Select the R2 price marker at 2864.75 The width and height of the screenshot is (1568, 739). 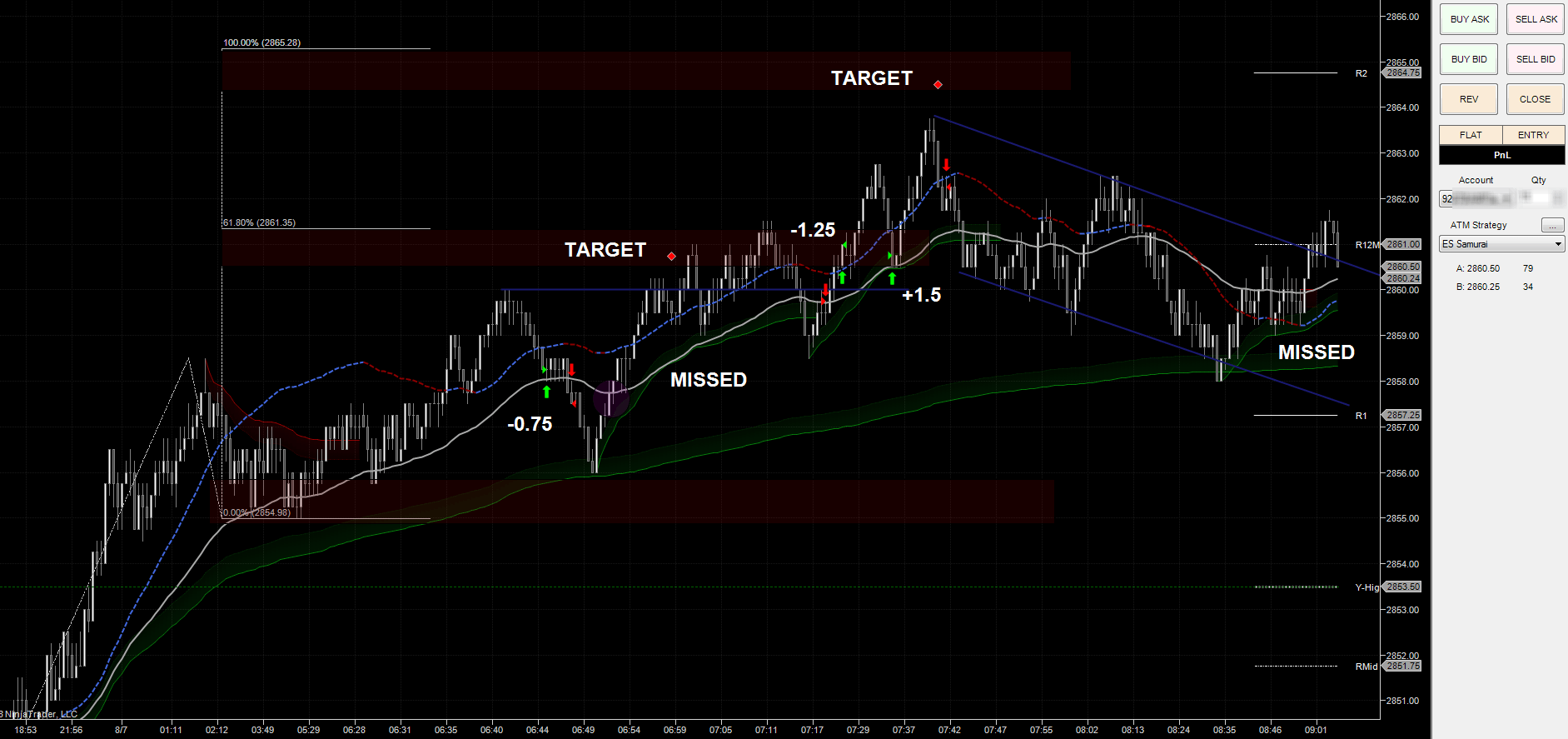(x=1403, y=73)
